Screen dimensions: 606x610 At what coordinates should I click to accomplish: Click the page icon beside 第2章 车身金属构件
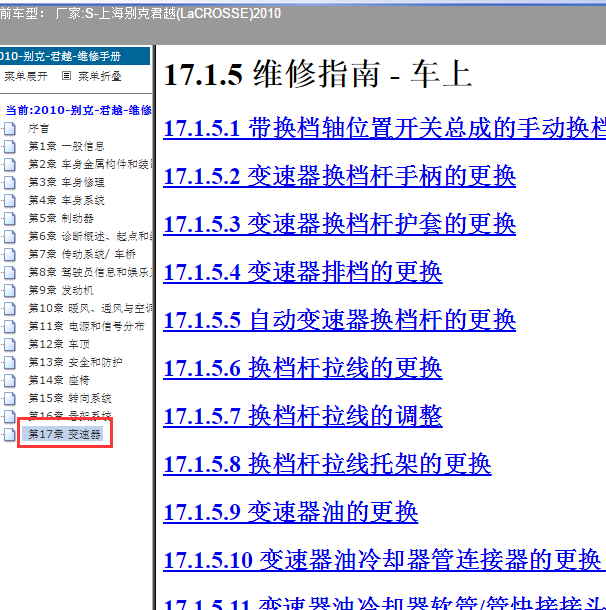click(10, 165)
